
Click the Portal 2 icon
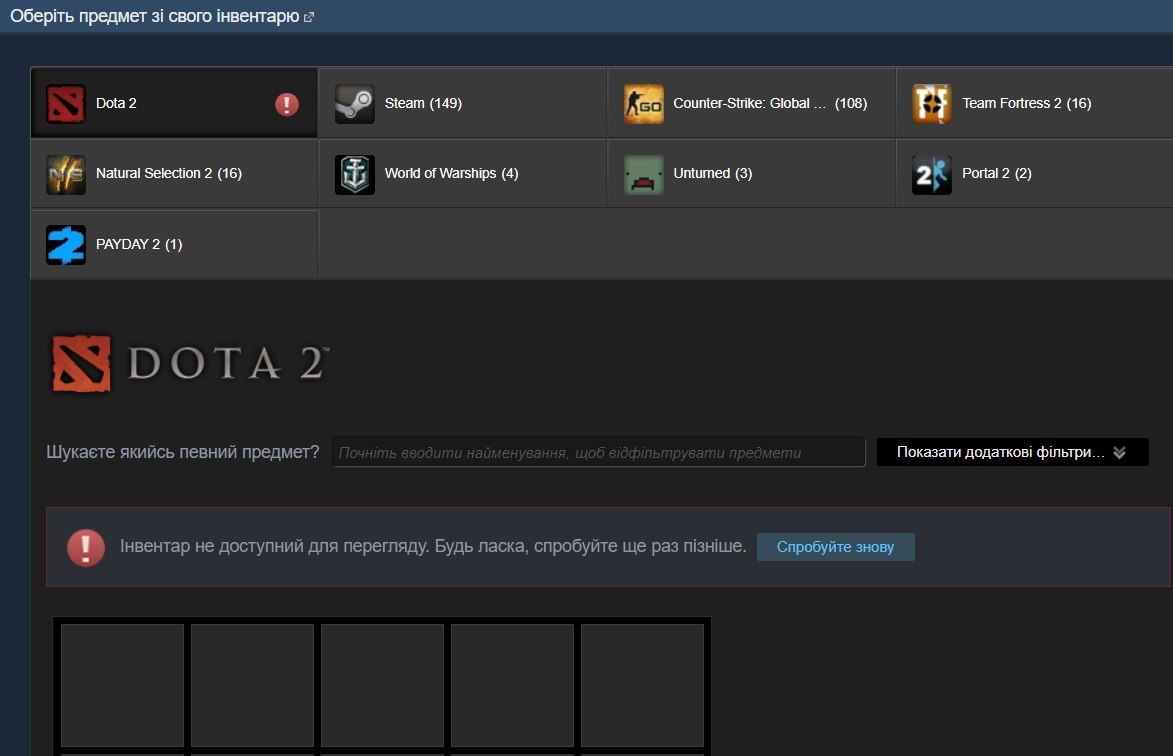click(932, 174)
